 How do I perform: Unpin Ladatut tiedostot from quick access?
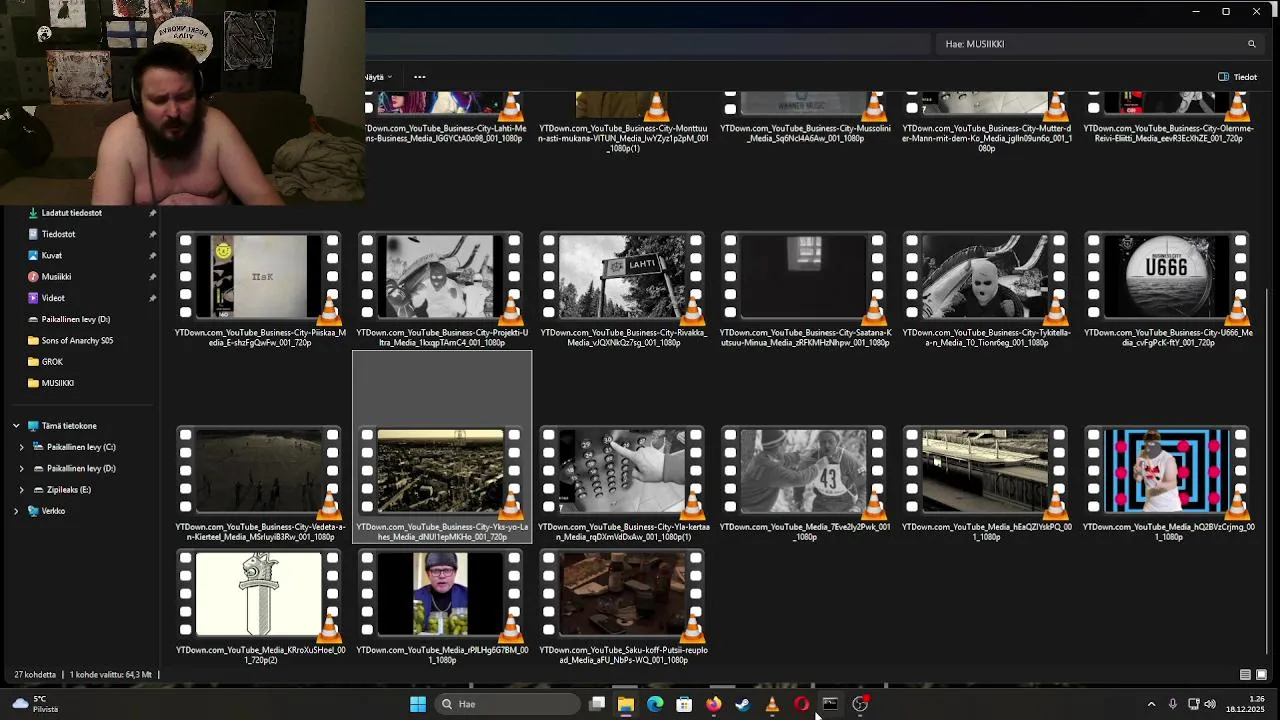coord(153,213)
